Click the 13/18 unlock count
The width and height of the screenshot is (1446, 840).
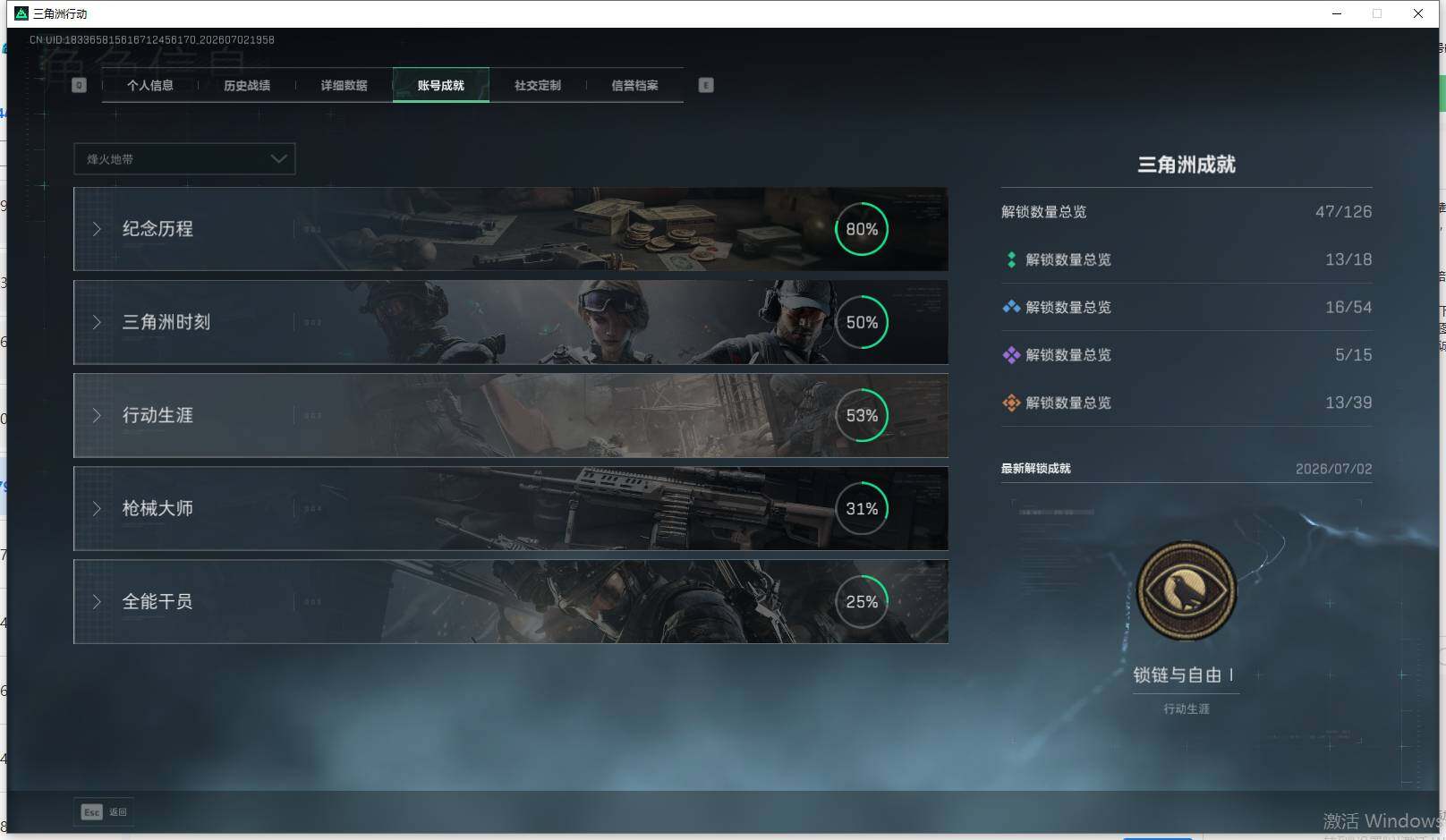1348,259
